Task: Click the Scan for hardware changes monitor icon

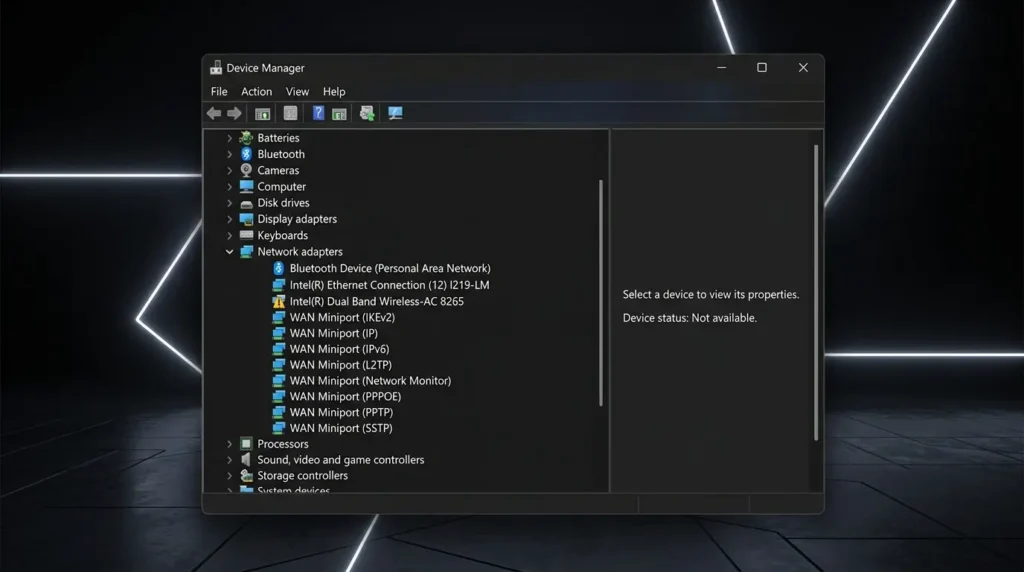Action: tap(395, 113)
